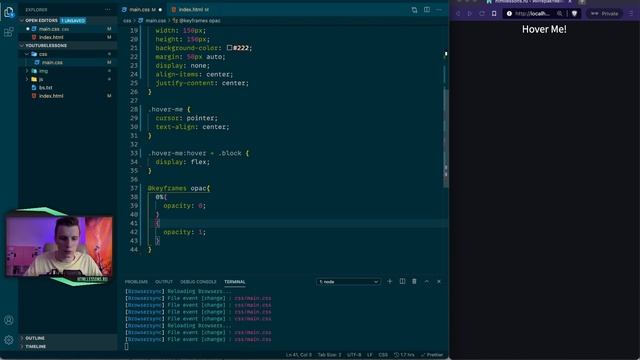Go forward in the browser

tap(470, 13)
